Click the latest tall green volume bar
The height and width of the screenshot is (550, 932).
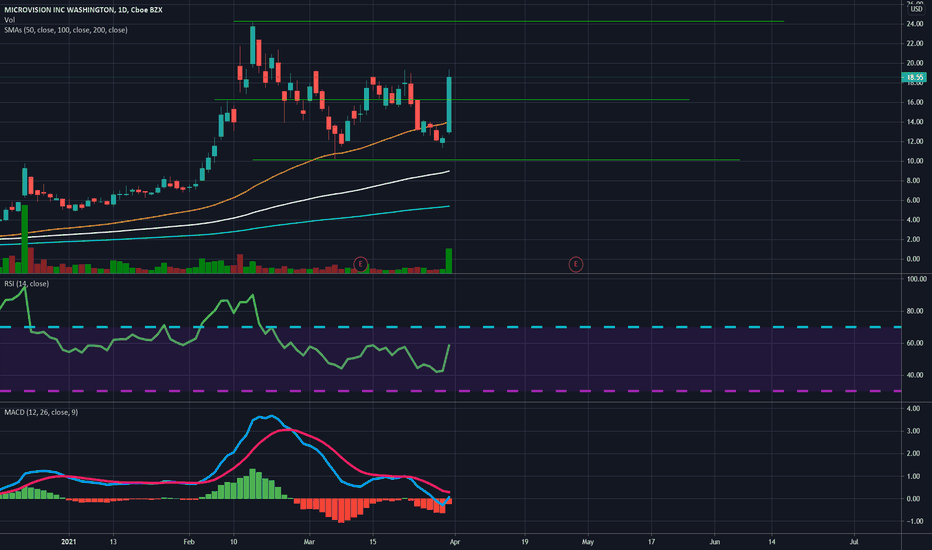point(449,261)
